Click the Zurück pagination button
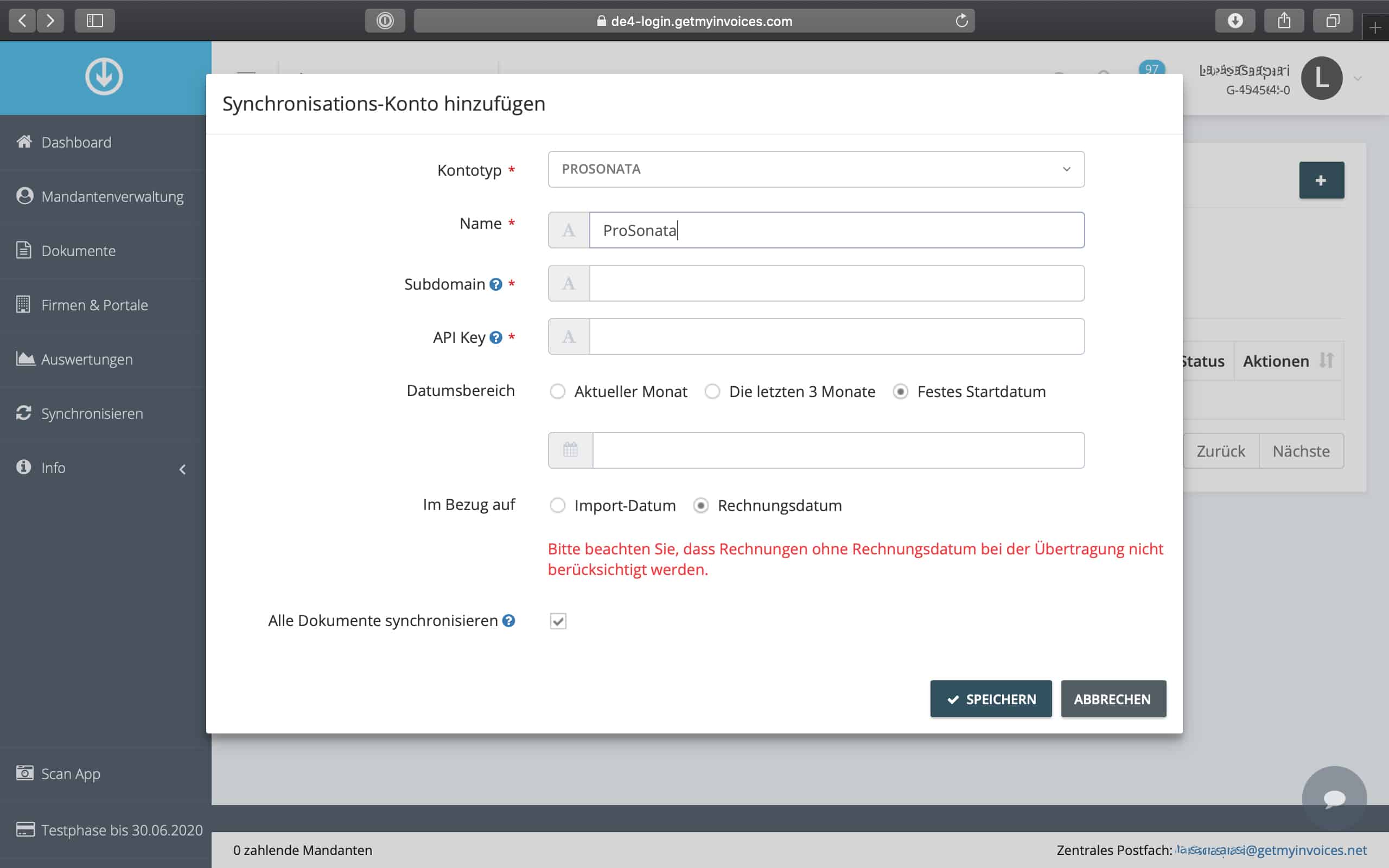The height and width of the screenshot is (868, 1389). tap(1221, 451)
